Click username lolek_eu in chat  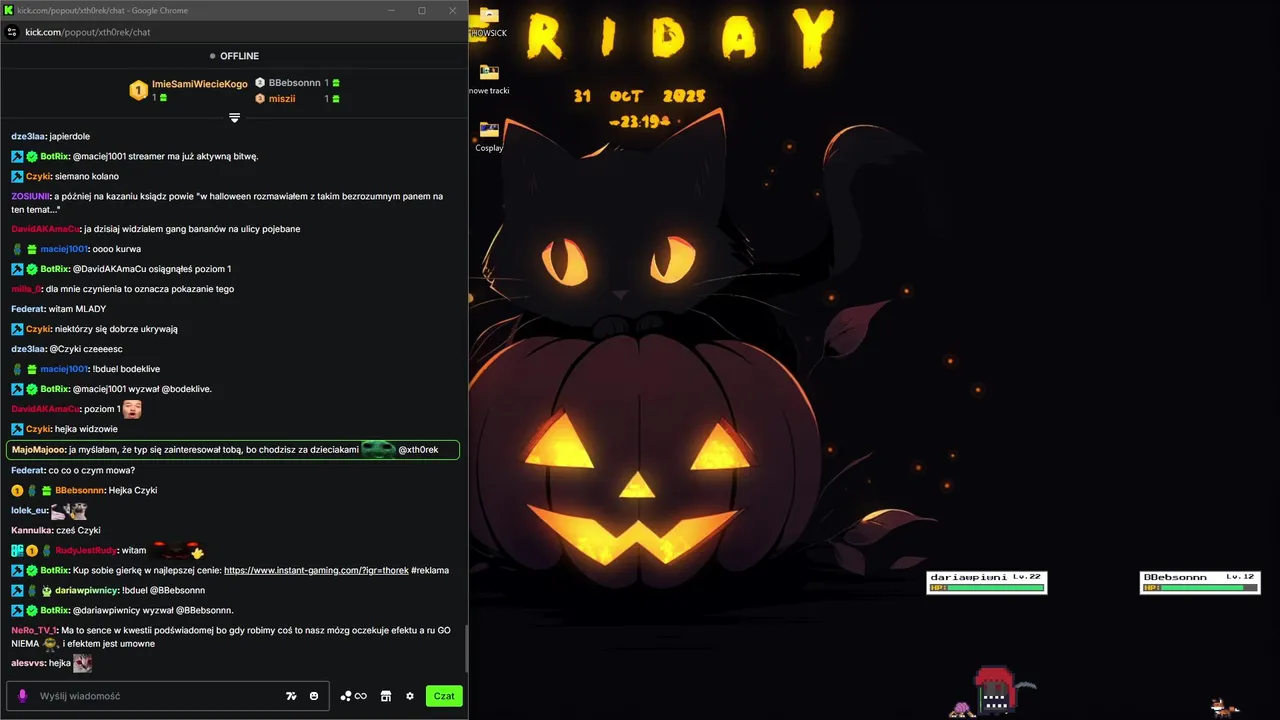coord(29,510)
